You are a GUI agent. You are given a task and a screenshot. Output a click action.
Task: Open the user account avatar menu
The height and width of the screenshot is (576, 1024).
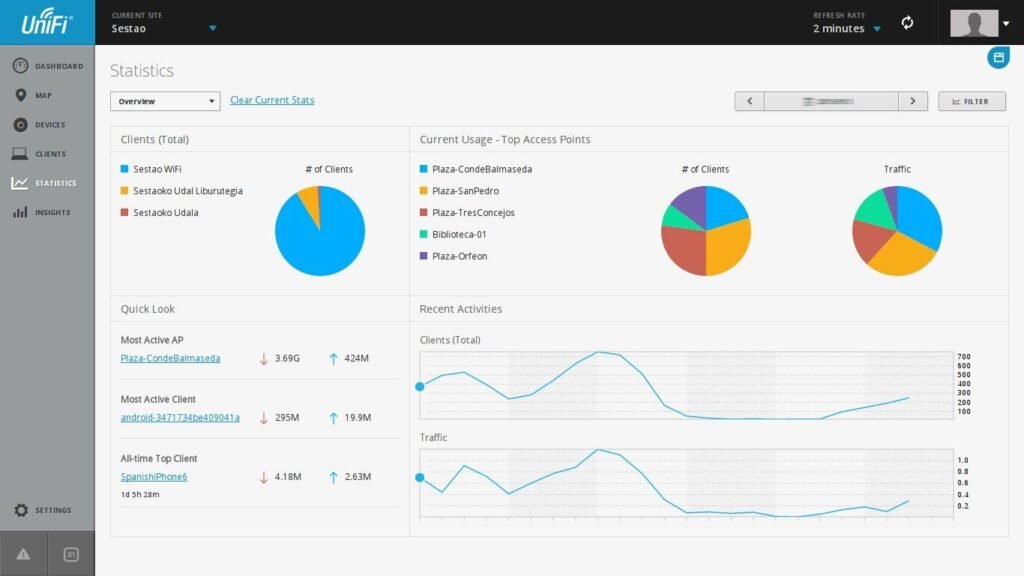coord(980,23)
